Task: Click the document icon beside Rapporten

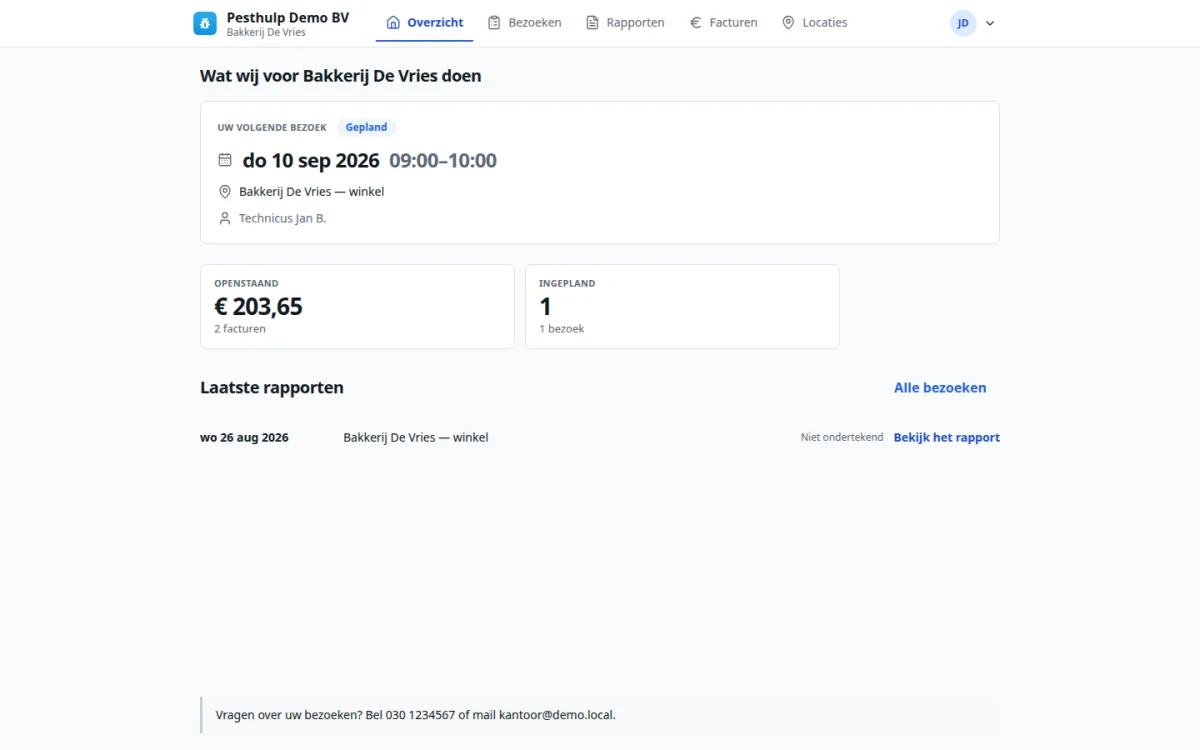Action: pos(592,22)
